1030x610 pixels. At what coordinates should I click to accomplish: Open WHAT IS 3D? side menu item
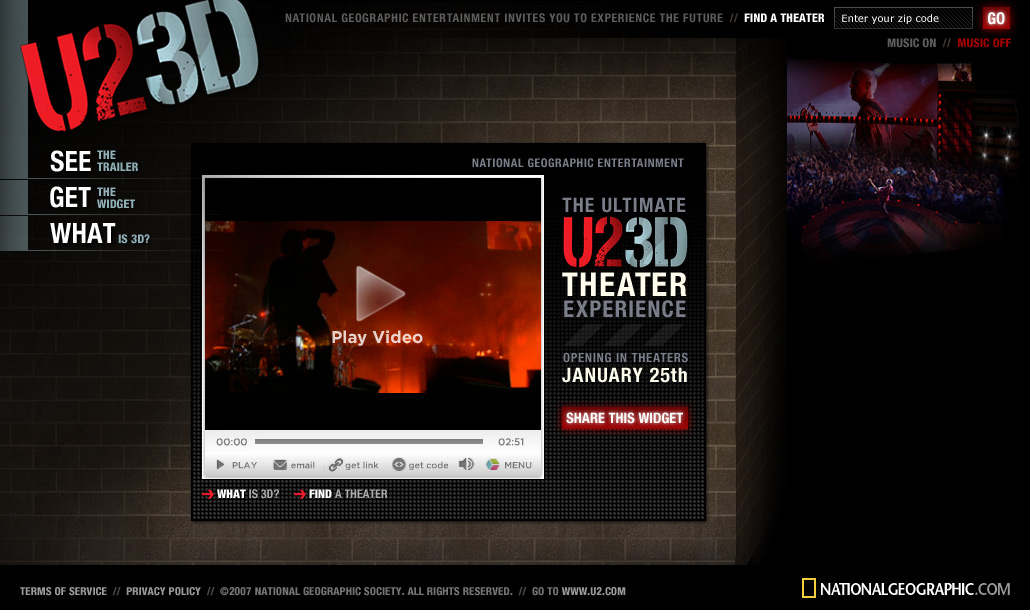(100, 234)
